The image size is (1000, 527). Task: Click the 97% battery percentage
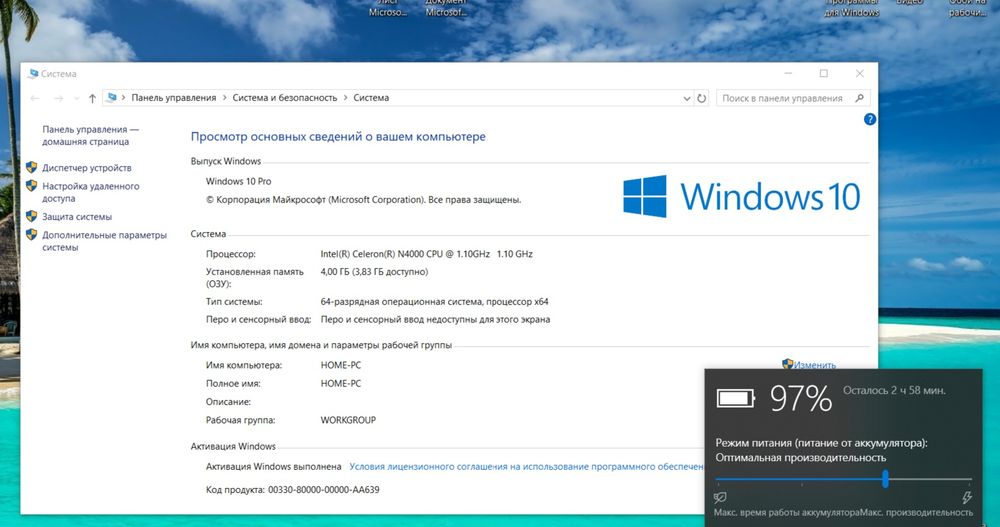[x=801, y=399]
